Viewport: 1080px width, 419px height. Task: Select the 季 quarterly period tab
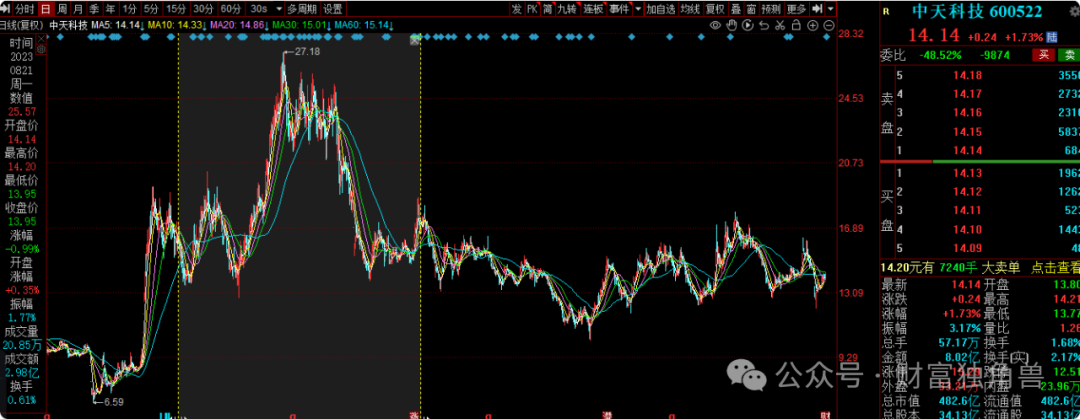click(x=94, y=9)
